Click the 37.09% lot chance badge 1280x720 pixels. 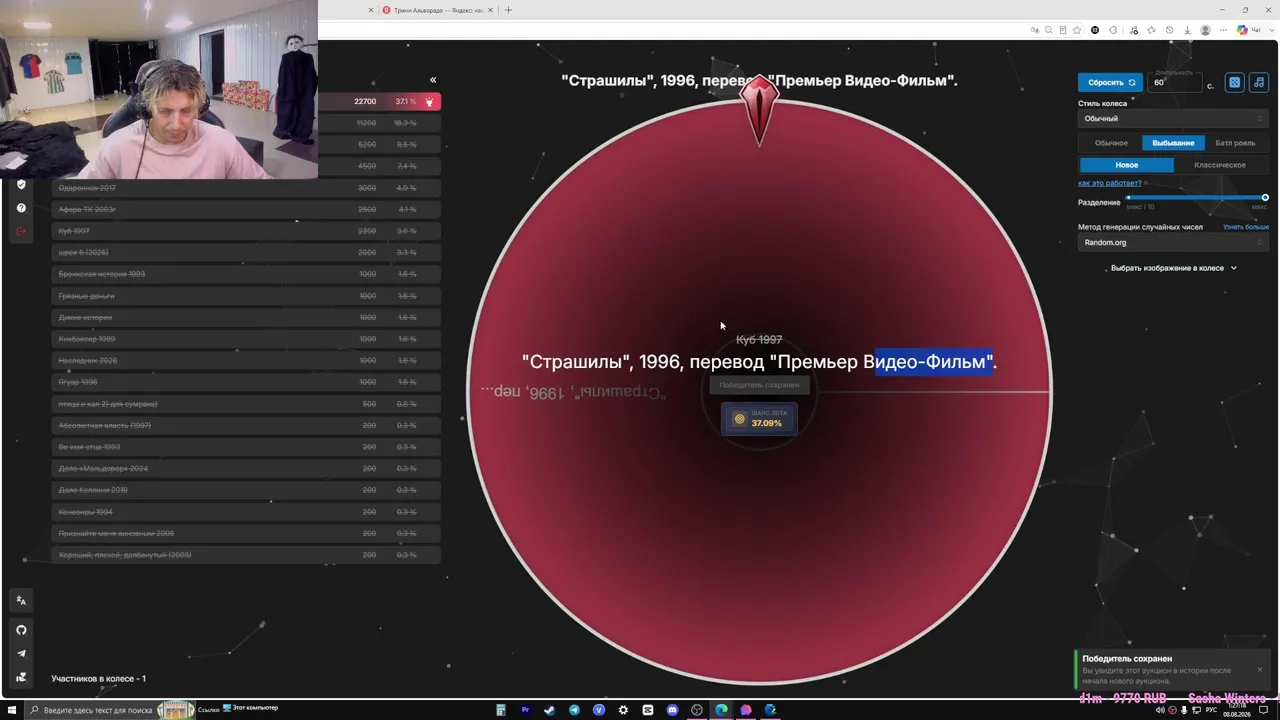point(760,419)
